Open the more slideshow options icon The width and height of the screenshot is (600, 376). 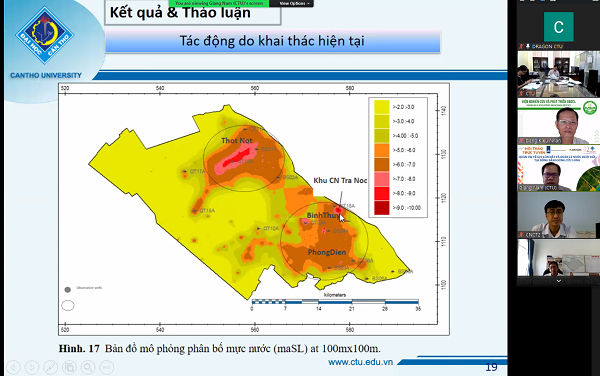pyautogui.click(x=107, y=367)
